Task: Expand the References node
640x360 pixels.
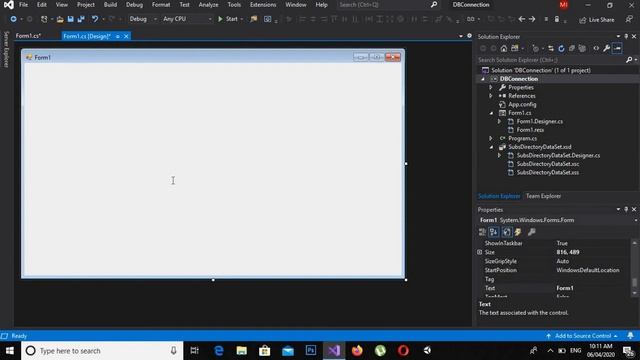Action: [x=491, y=96]
